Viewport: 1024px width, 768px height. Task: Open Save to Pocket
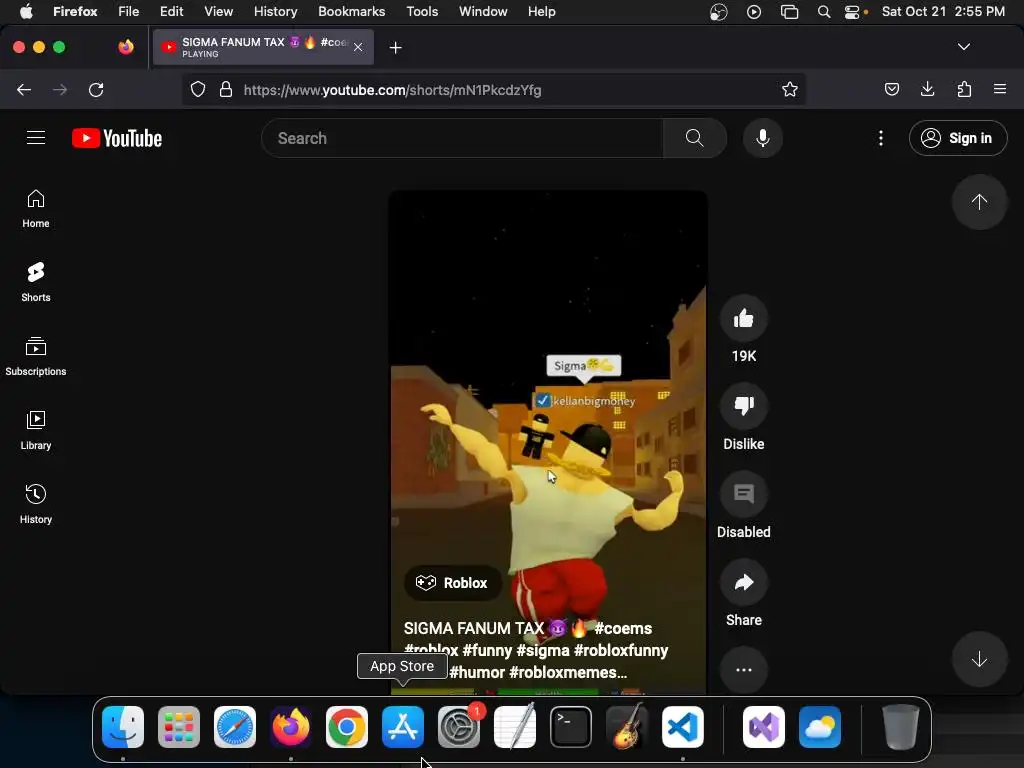click(x=891, y=89)
